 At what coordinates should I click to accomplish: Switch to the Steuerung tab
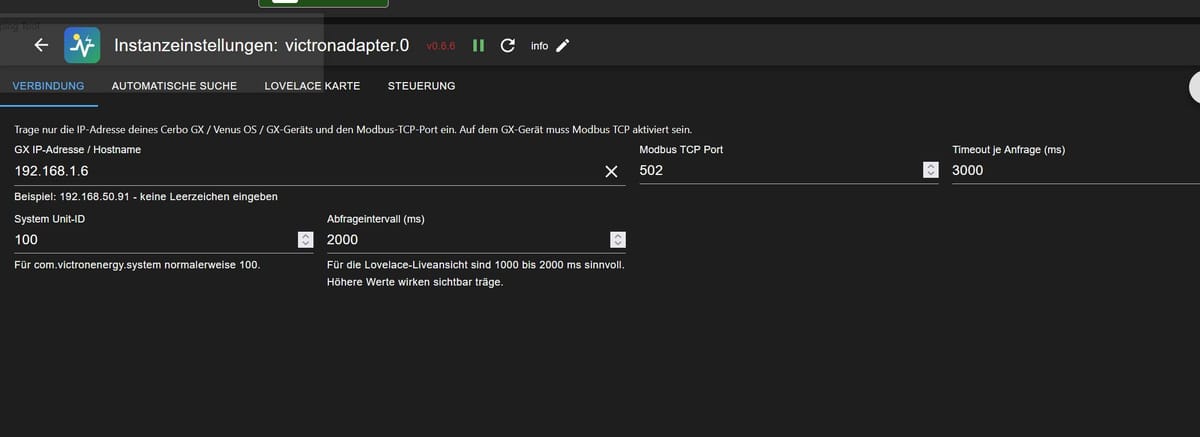point(421,86)
